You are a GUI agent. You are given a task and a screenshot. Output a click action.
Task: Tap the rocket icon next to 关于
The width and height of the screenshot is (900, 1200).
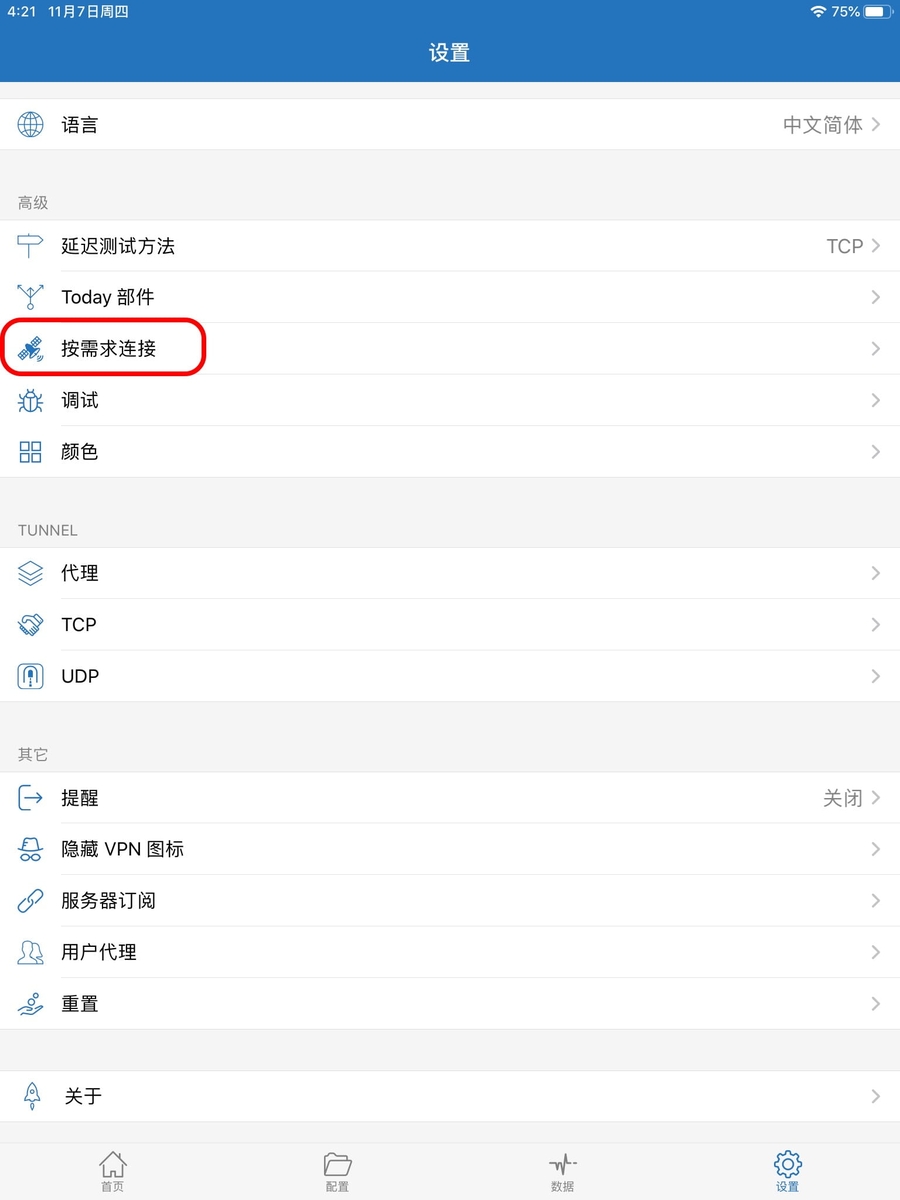click(x=31, y=1096)
